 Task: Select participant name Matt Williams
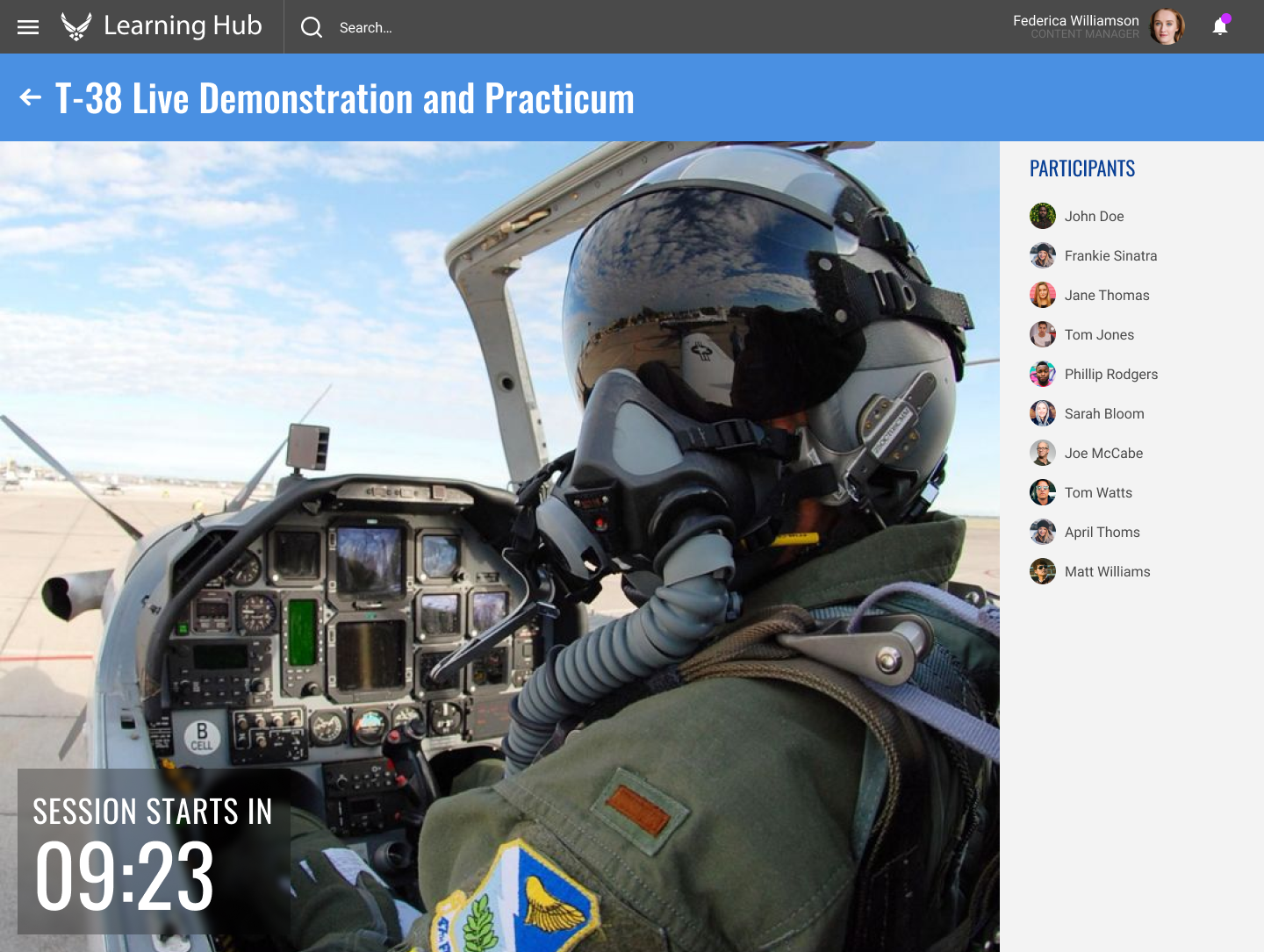point(1107,572)
